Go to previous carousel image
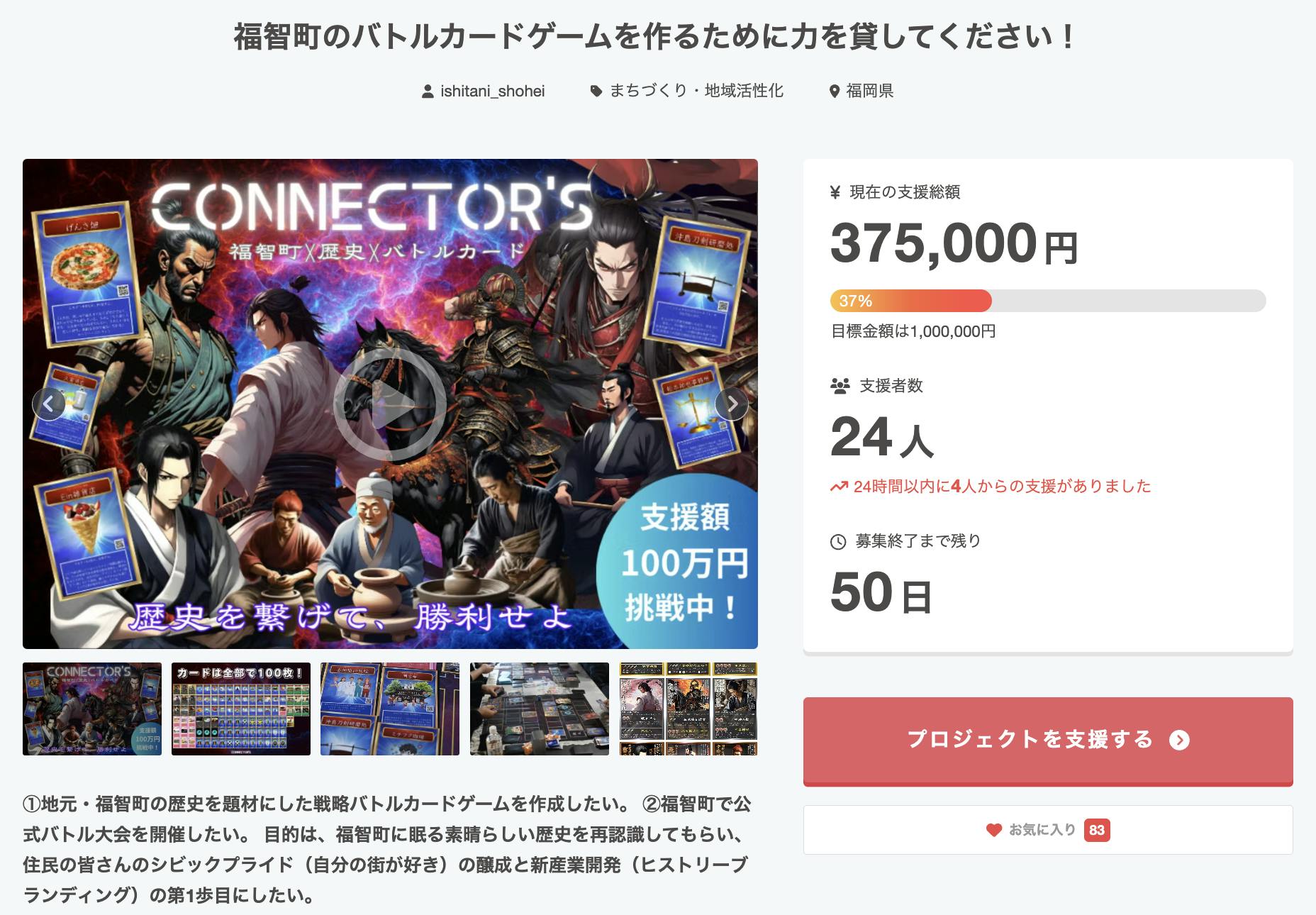Viewport: 1316px width, 915px height. click(x=49, y=404)
